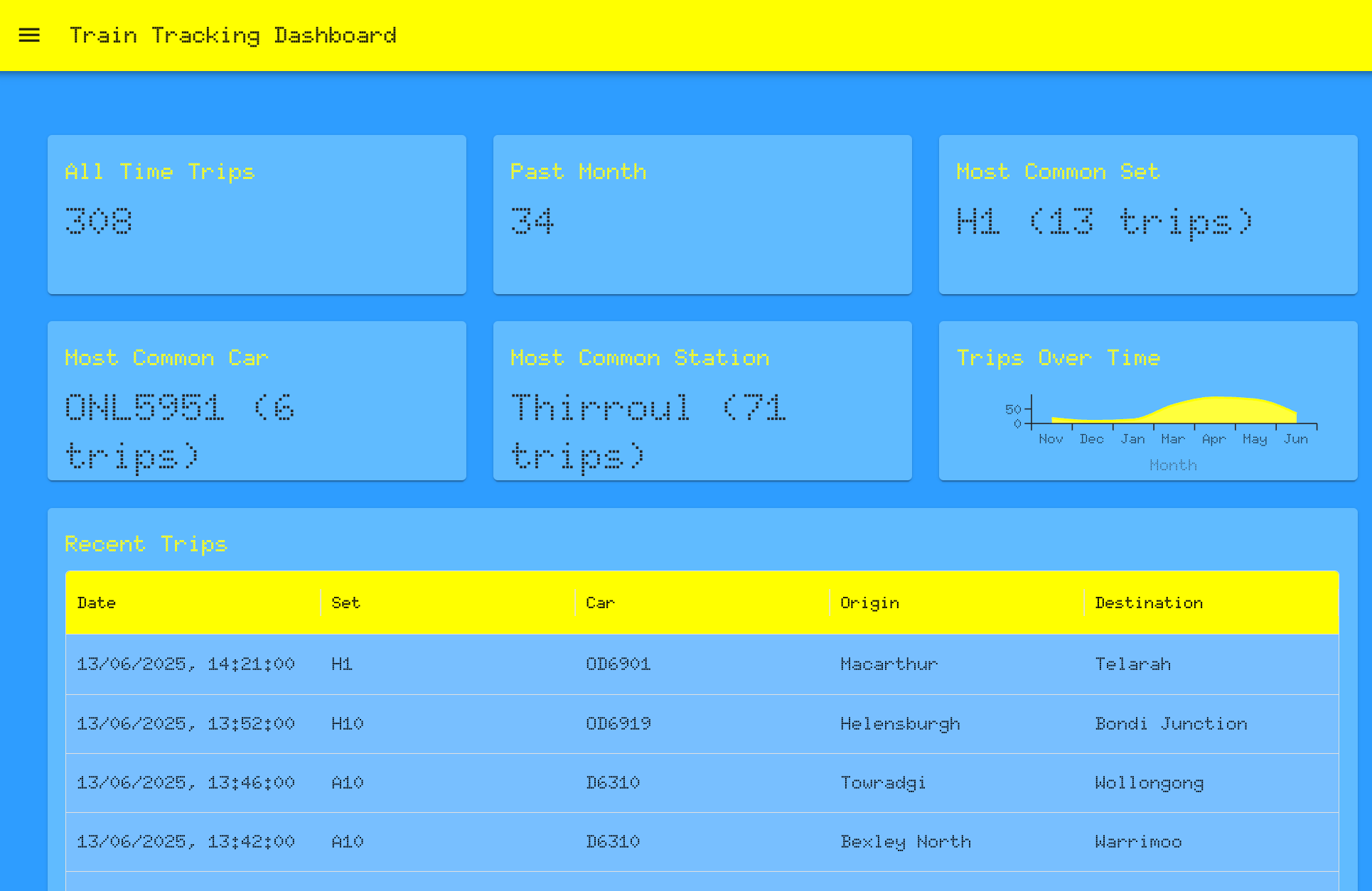Click the Most Common Station card
The width and height of the screenshot is (1372, 891).
point(702,401)
